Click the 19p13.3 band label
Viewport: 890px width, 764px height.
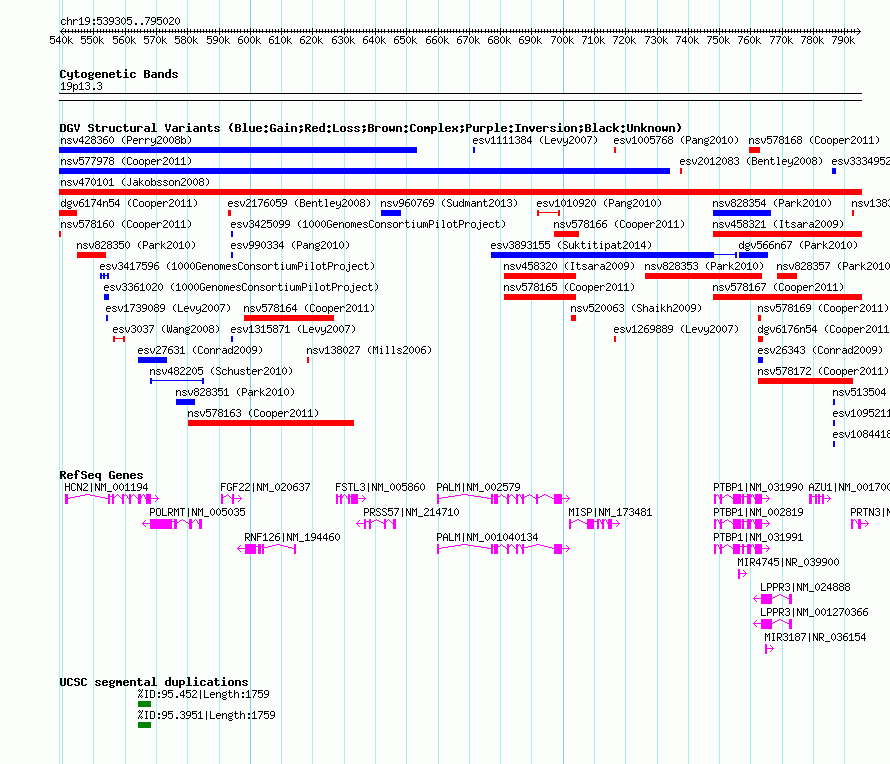[81, 86]
